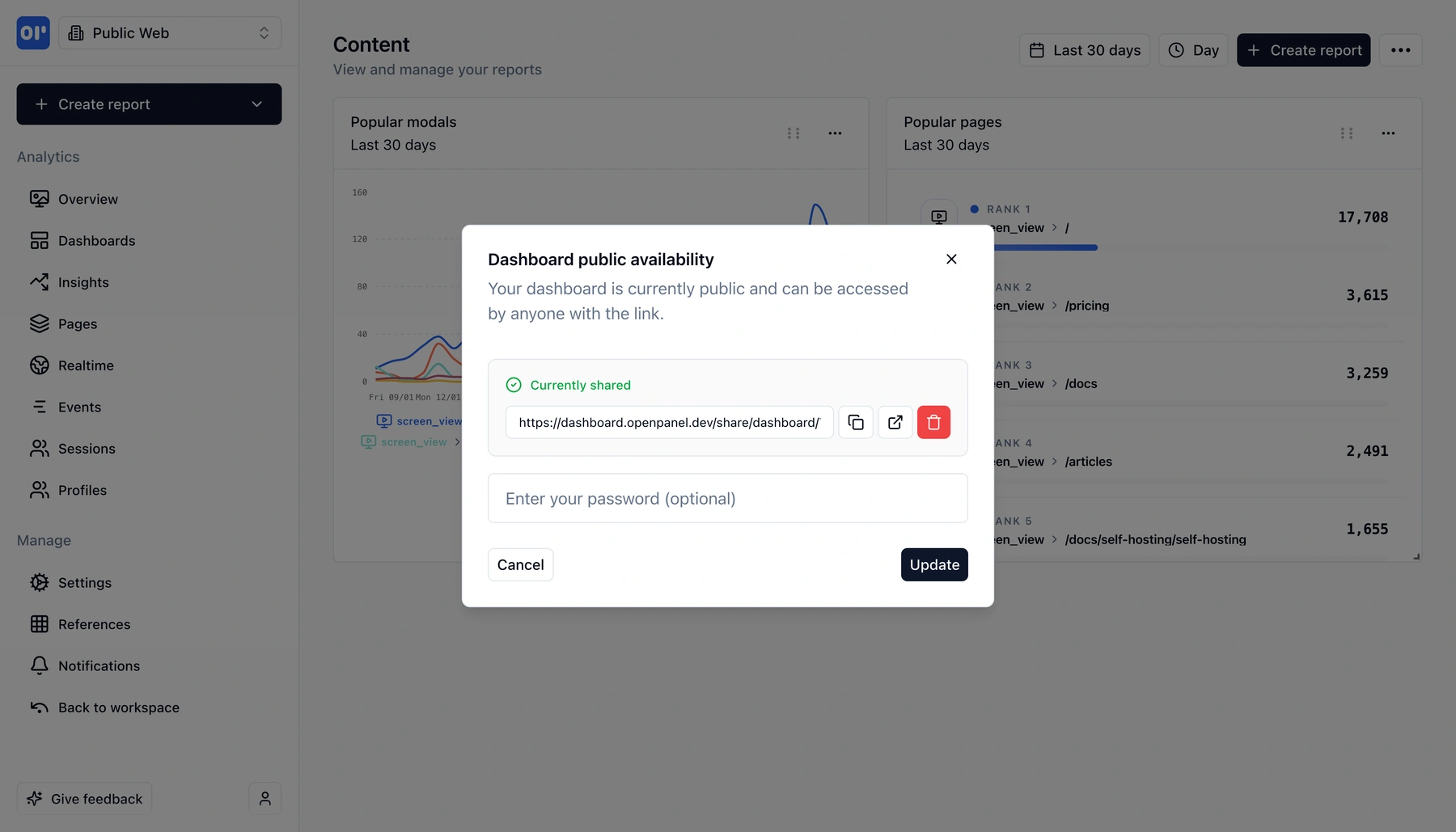The height and width of the screenshot is (832, 1456).
Task: Open the share link in new tab
Action: click(895, 422)
